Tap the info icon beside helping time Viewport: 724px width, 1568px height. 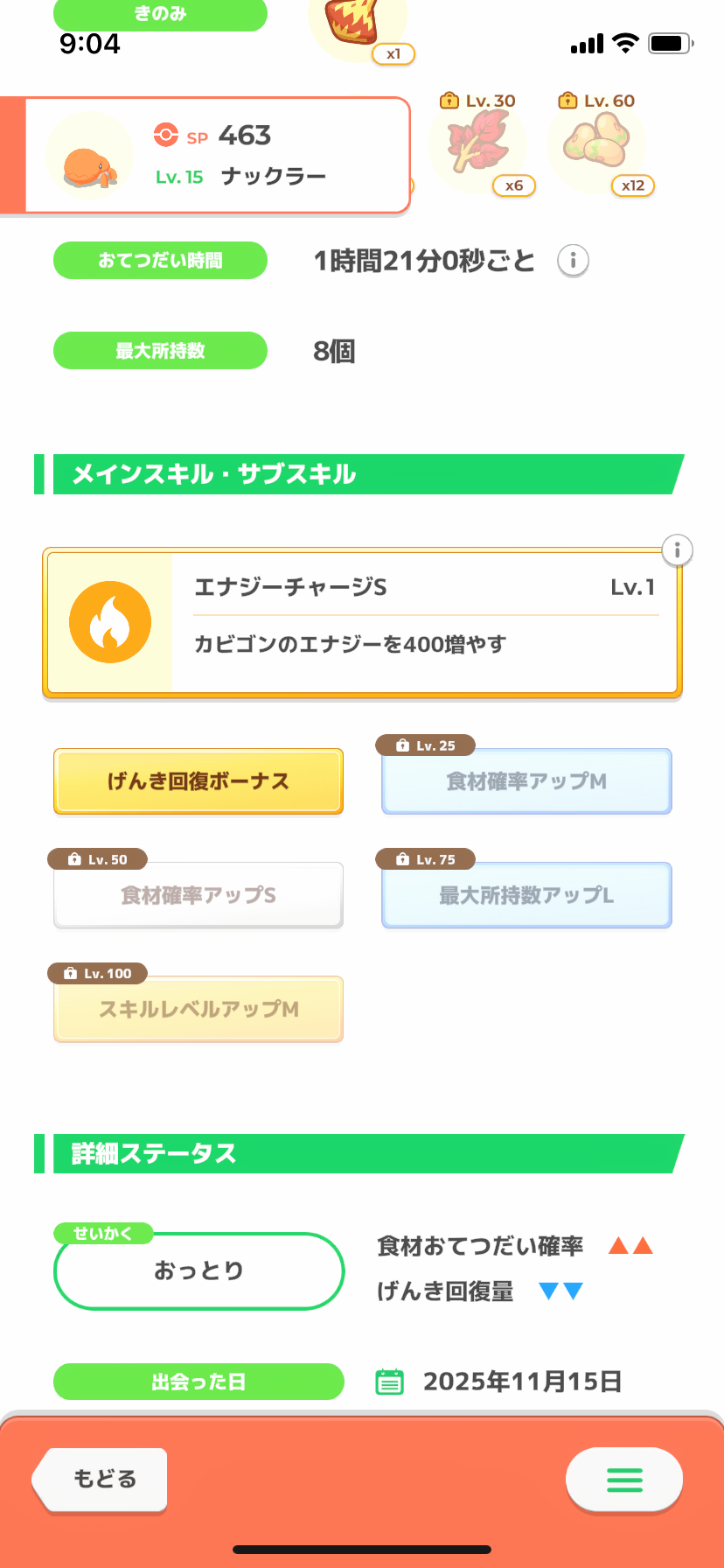[x=574, y=261]
